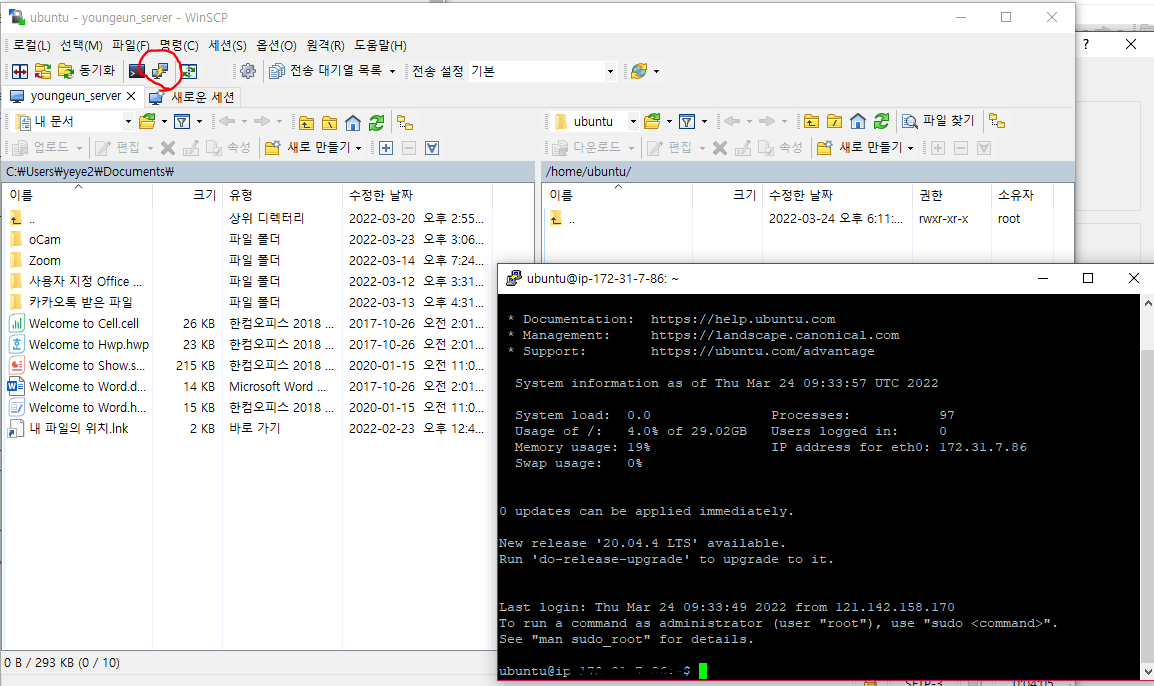This screenshot has height=686, width=1154.
Task: Refresh the local panel
Action: click(x=377, y=122)
